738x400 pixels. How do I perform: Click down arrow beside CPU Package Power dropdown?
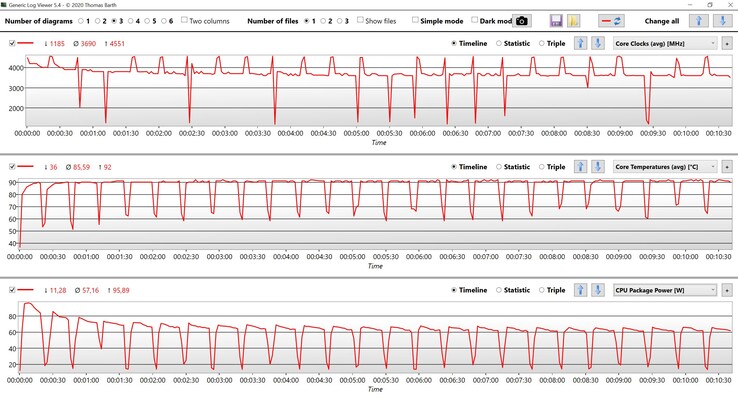point(598,290)
